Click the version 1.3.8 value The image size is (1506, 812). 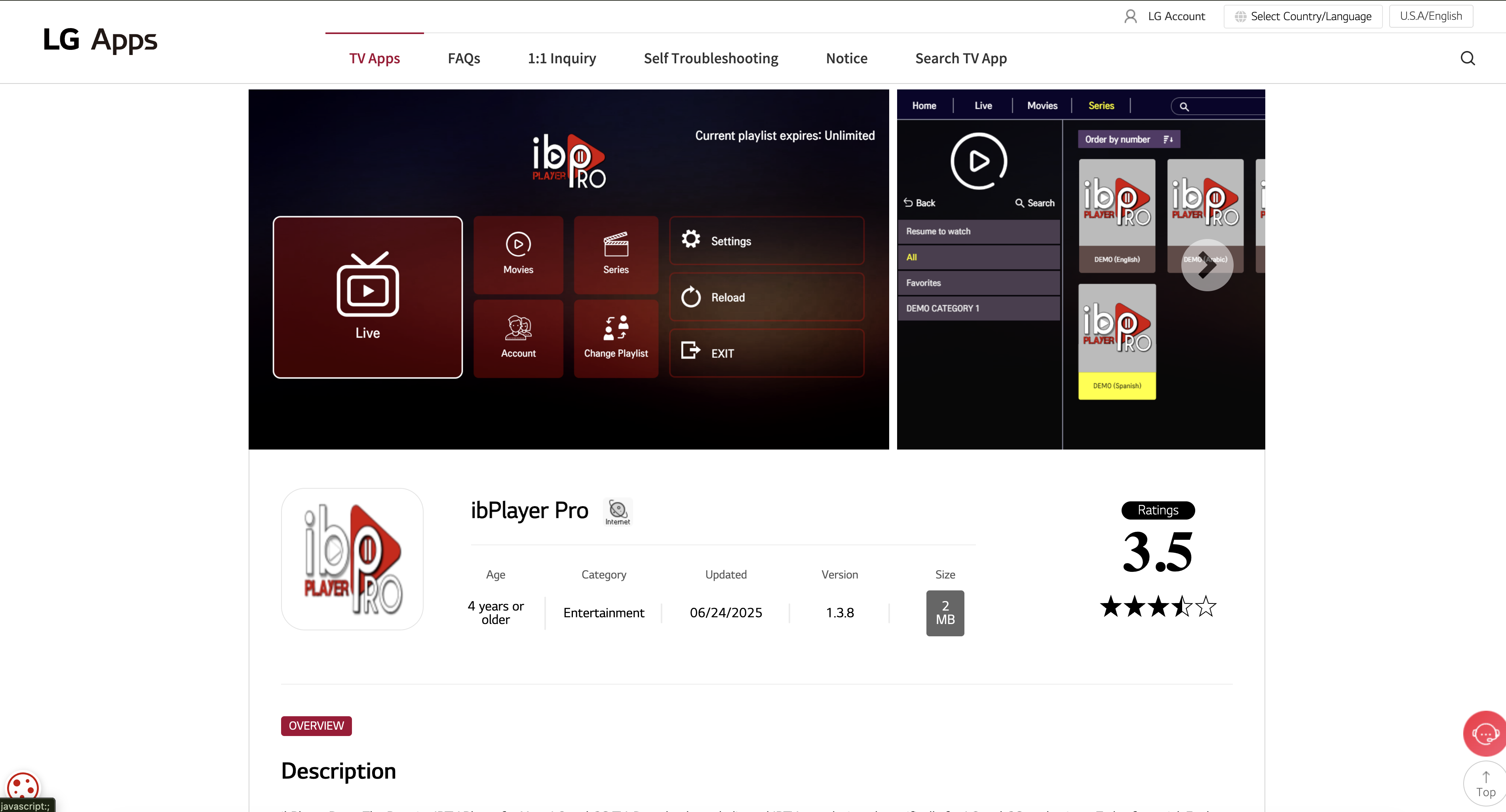pos(840,613)
